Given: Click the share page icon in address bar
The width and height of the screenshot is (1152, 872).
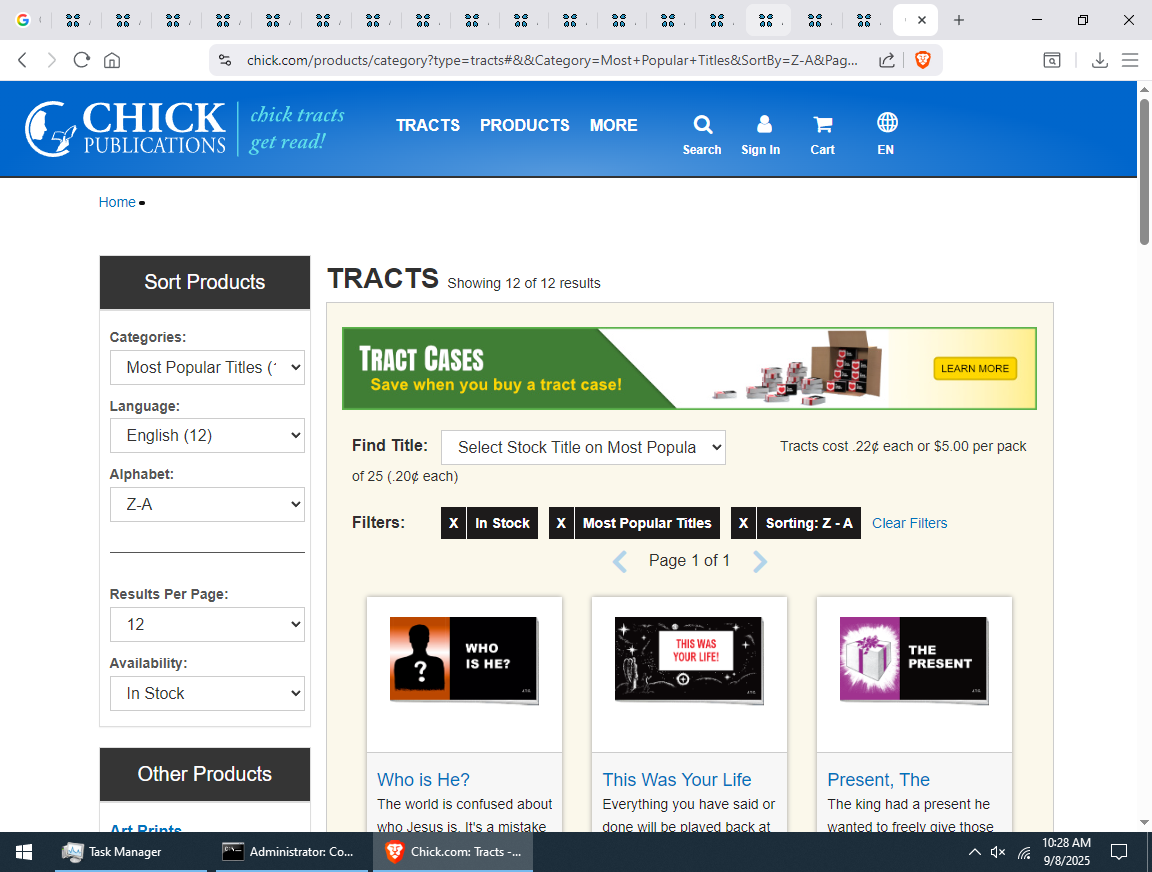Looking at the screenshot, I should (x=887, y=60).
